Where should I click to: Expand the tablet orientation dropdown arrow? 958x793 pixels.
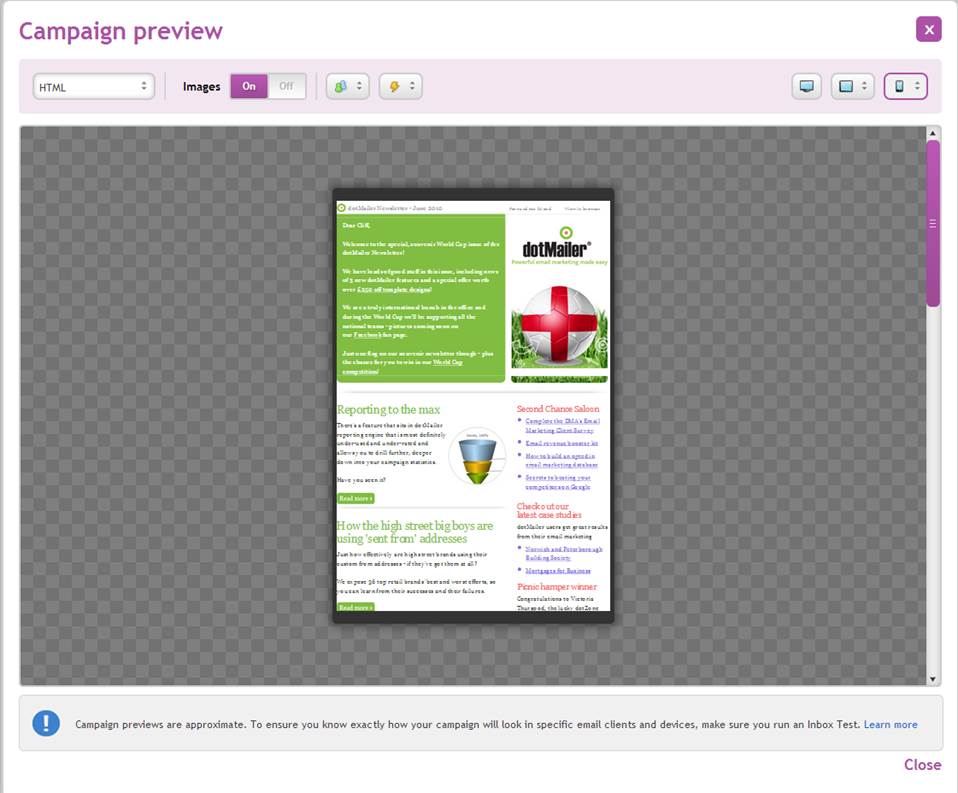865,87
